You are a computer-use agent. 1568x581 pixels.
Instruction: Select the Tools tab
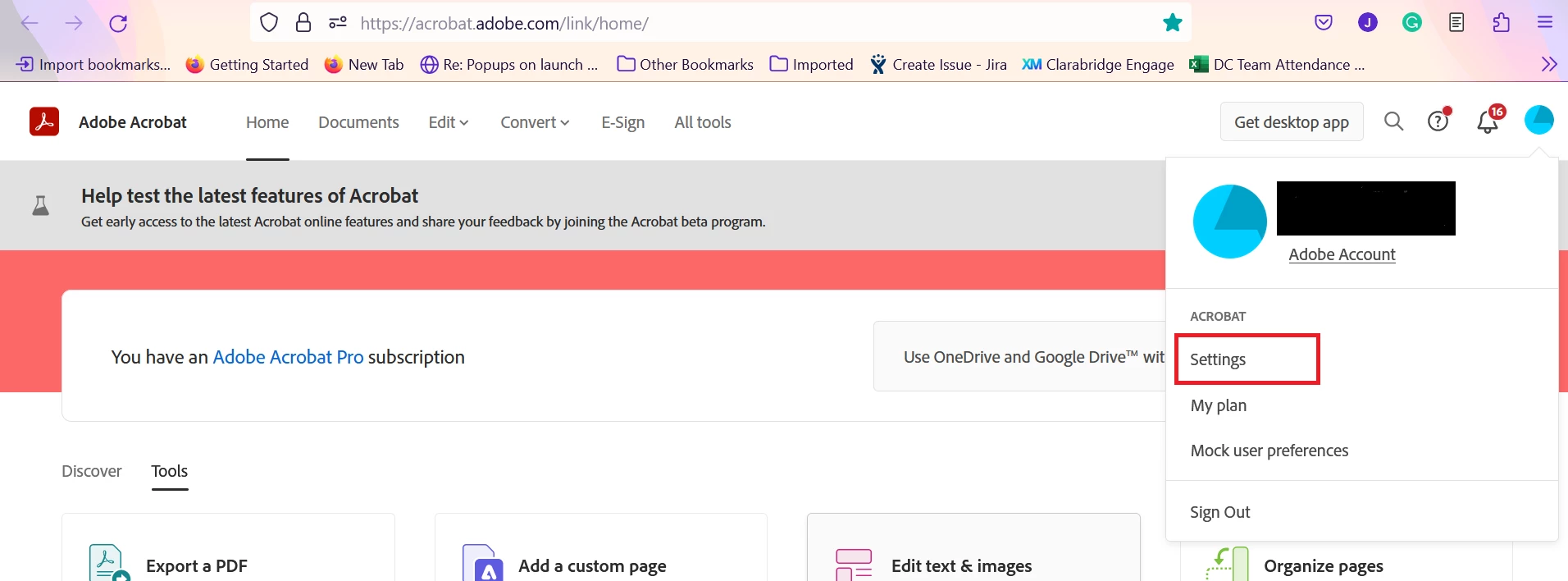[x=170, y=471]
